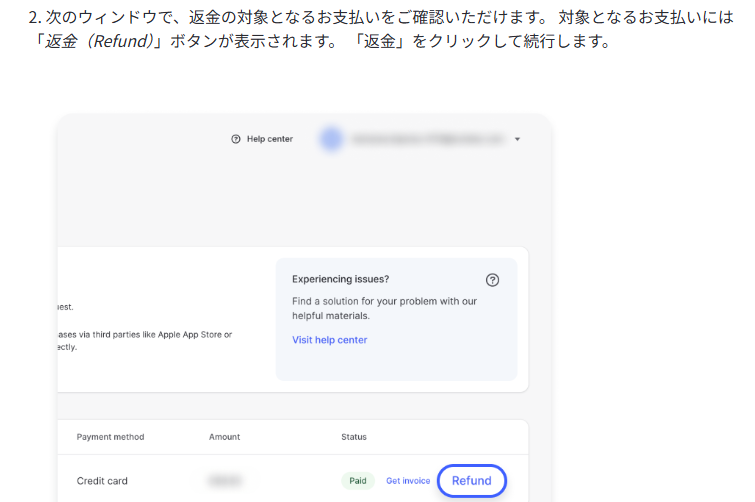
Task: Click the Help center question mark icon
Action: tap(235, 139)
